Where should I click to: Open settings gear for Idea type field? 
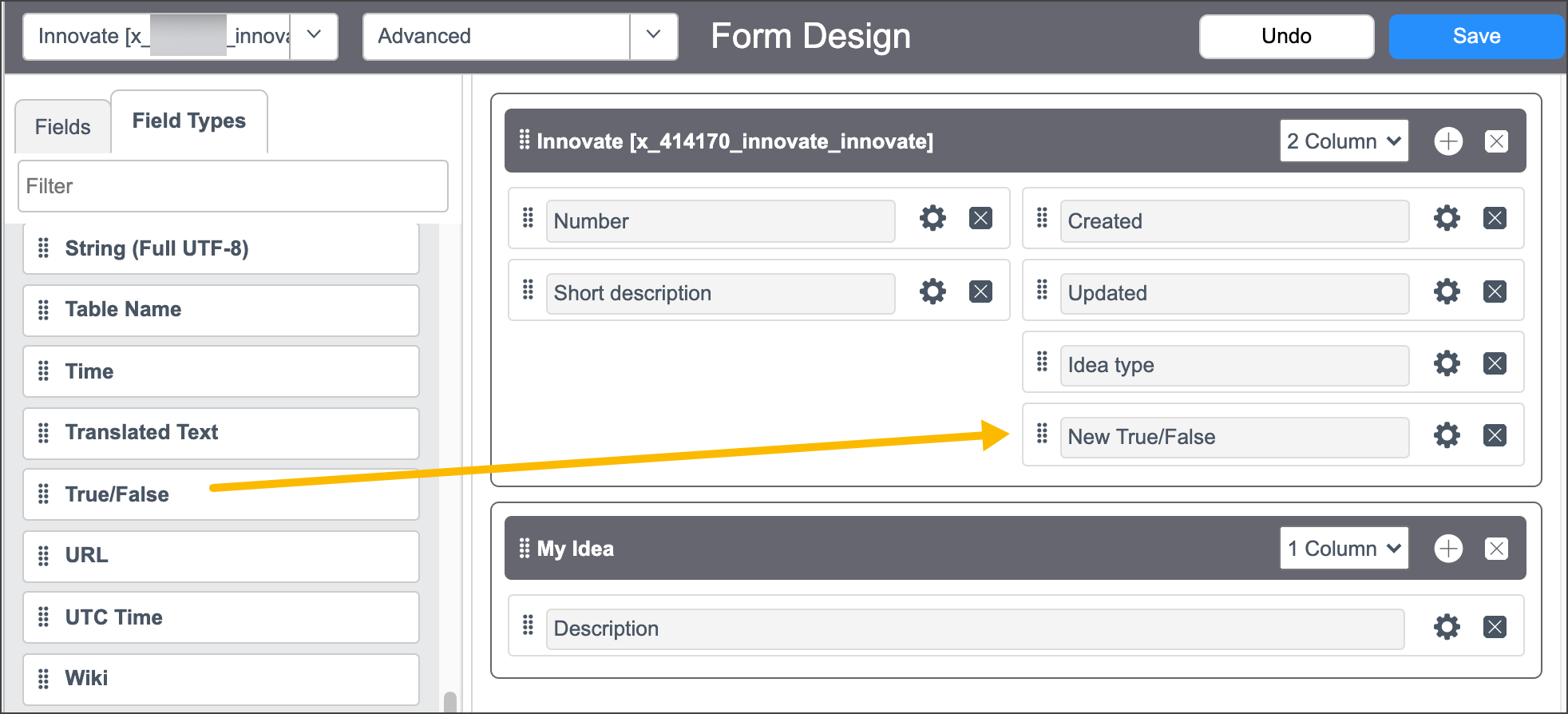tap(1447, 363)
